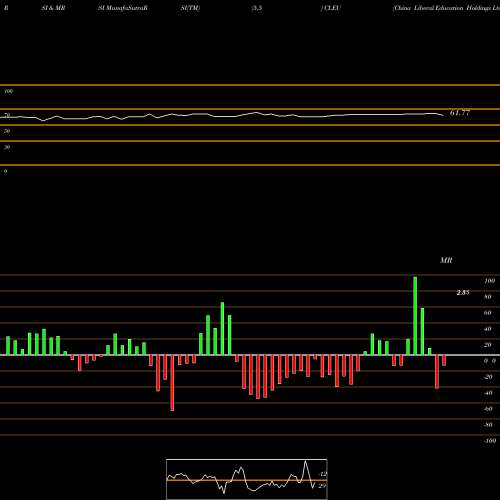Click the longest red MR histogram bar
This screenshot has width=500, height=500.
click(172, 383)
